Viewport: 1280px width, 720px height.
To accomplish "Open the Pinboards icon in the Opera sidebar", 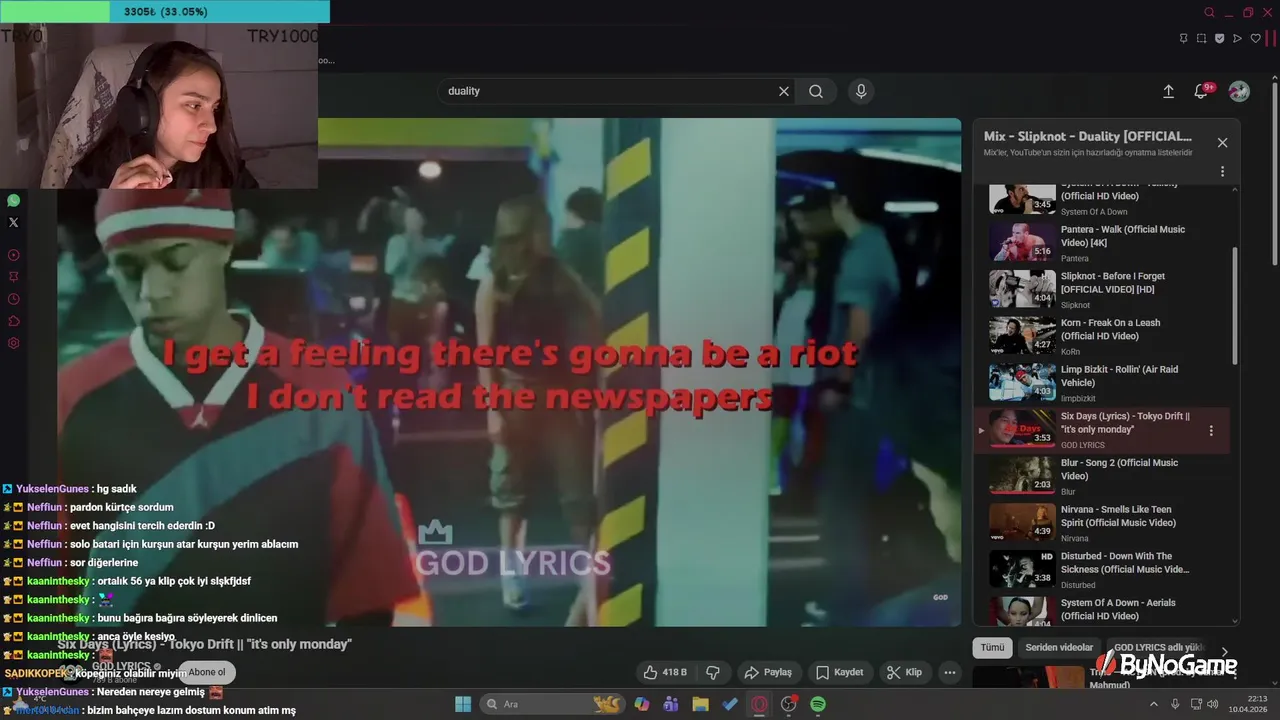I will [x=13, y=277].
